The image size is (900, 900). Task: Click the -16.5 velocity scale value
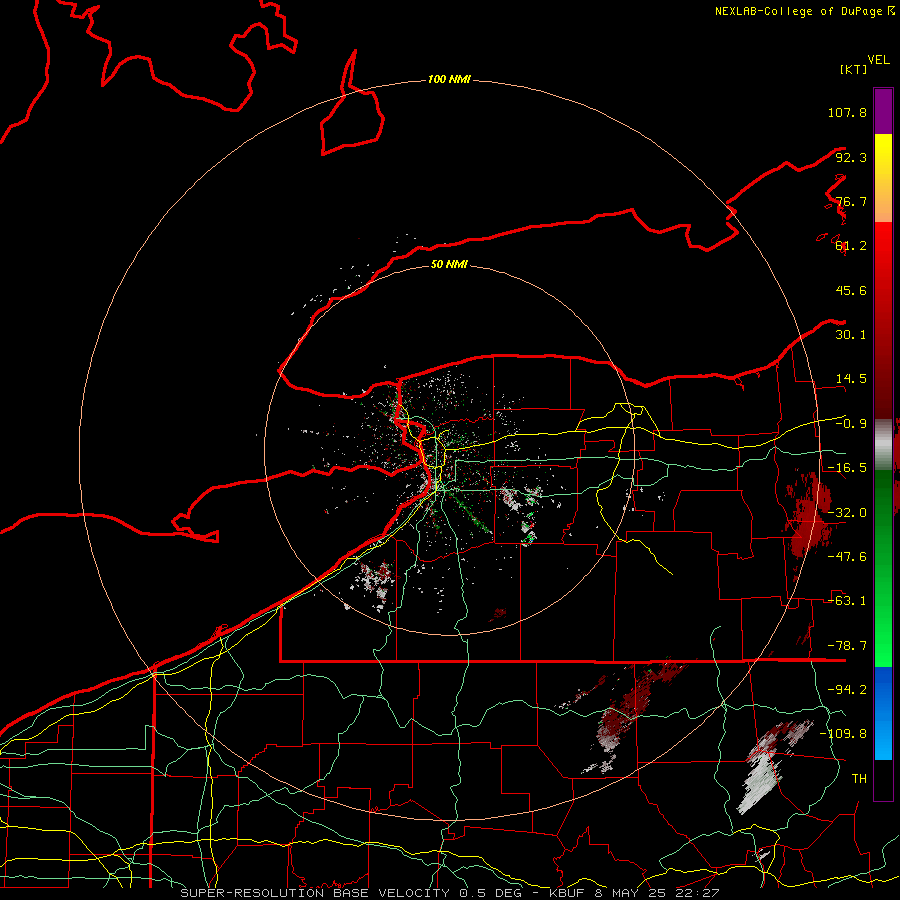click(x=847, y=468)
